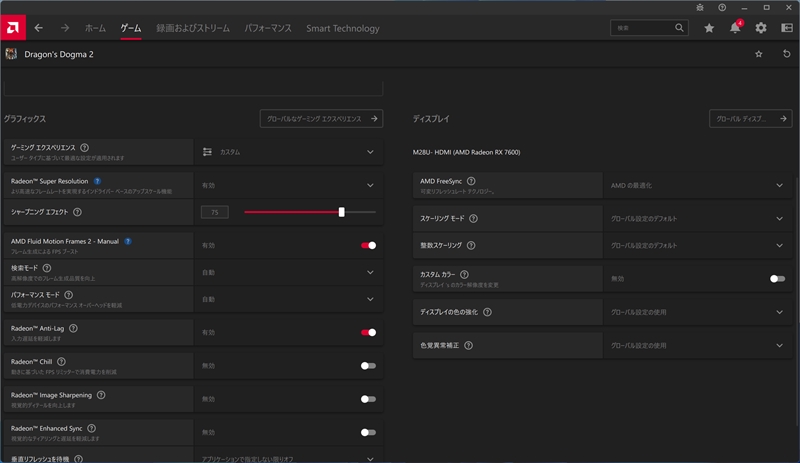Open グローバル ディスプ... button
The image size is (800, 463).
(751, 118)
